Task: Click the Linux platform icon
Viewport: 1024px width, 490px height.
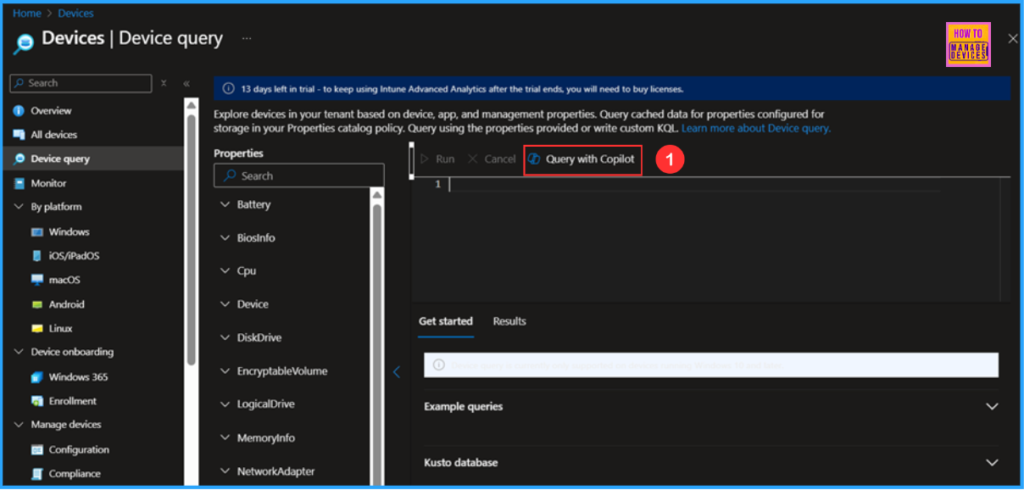Action: click(x=37, y=329)
